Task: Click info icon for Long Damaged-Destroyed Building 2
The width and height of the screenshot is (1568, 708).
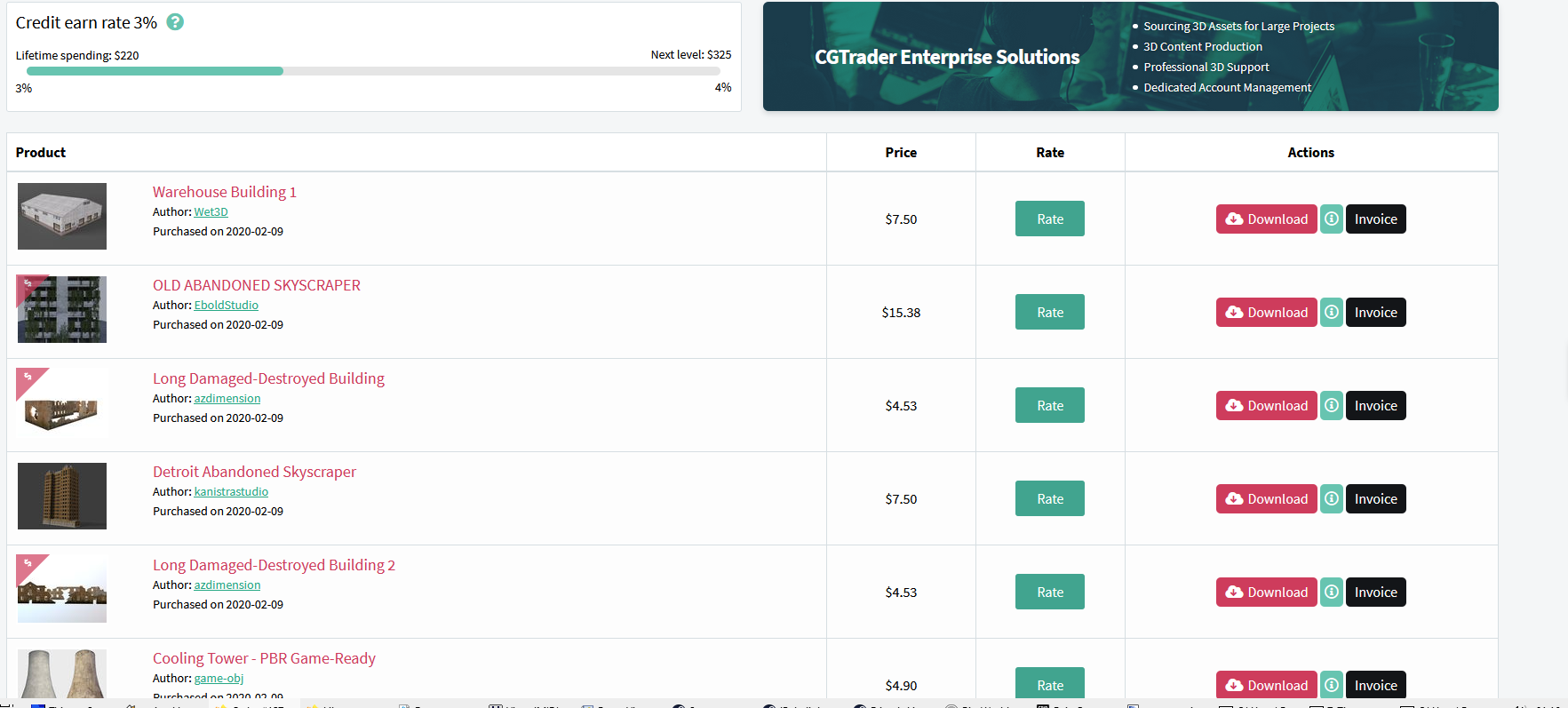Action: 1331,592
